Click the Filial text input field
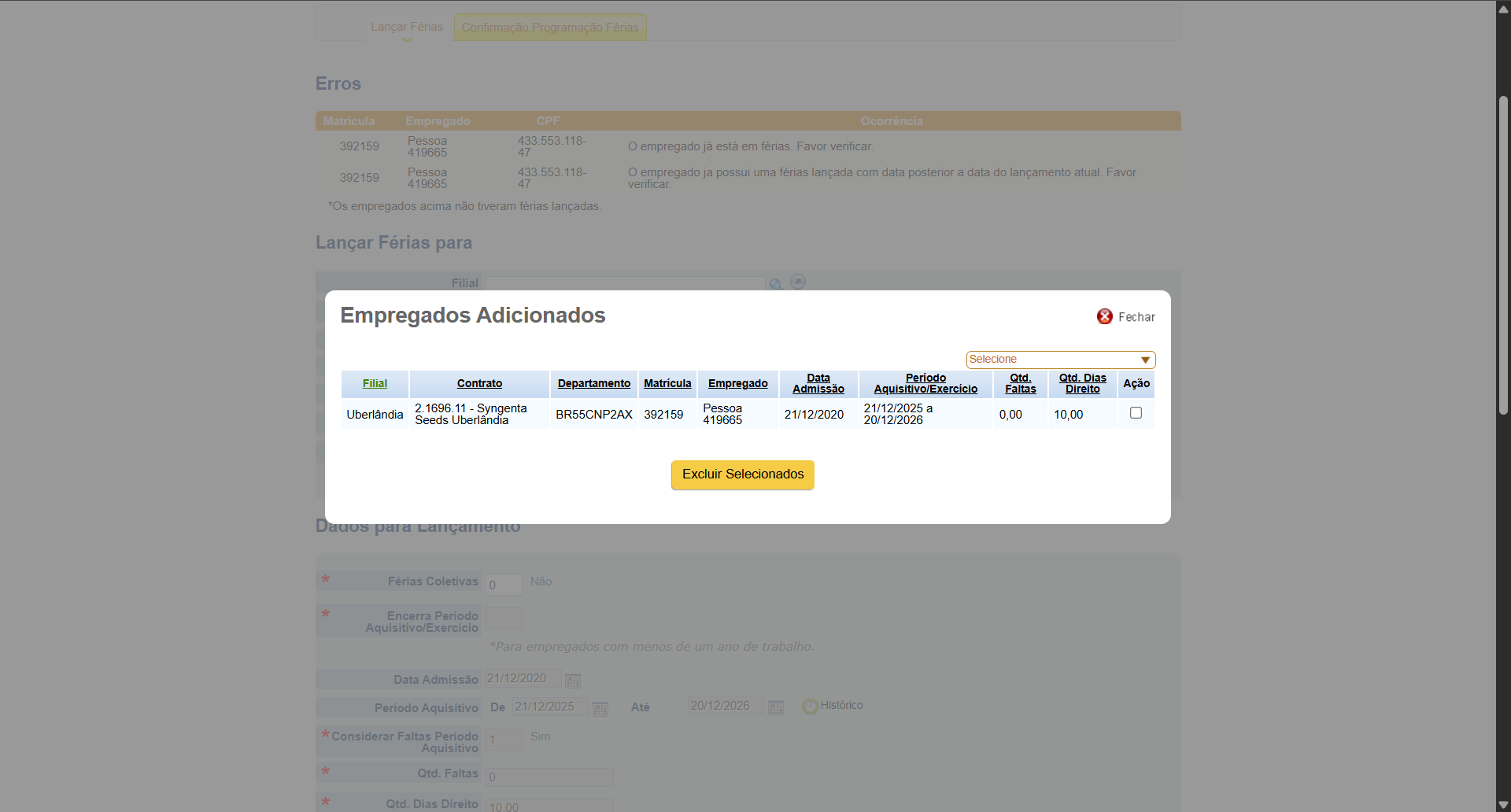This screenshot has height=812, width=1511. [x=625, y=283]
